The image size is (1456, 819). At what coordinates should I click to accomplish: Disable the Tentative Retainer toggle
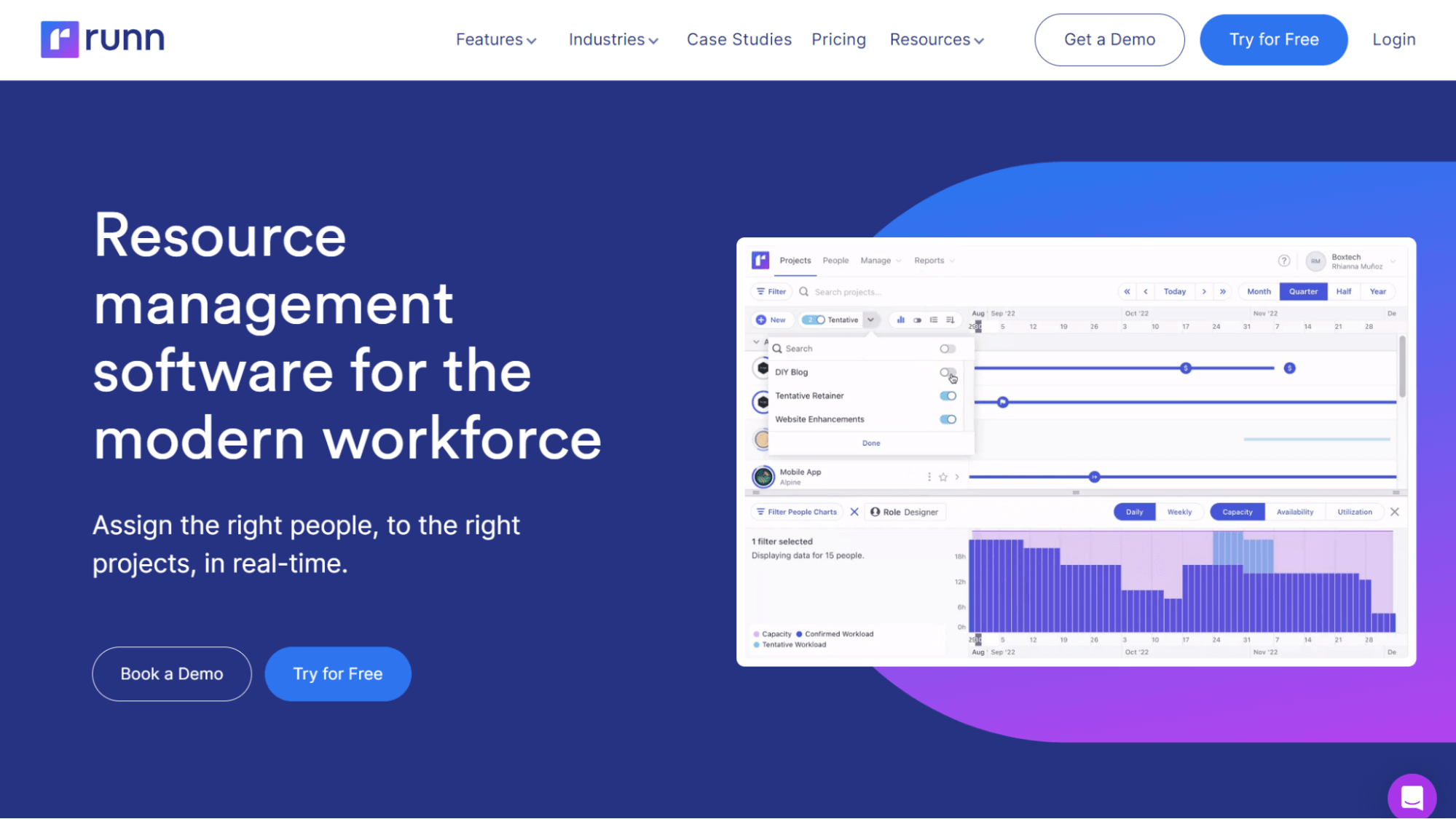click(948, 395)
